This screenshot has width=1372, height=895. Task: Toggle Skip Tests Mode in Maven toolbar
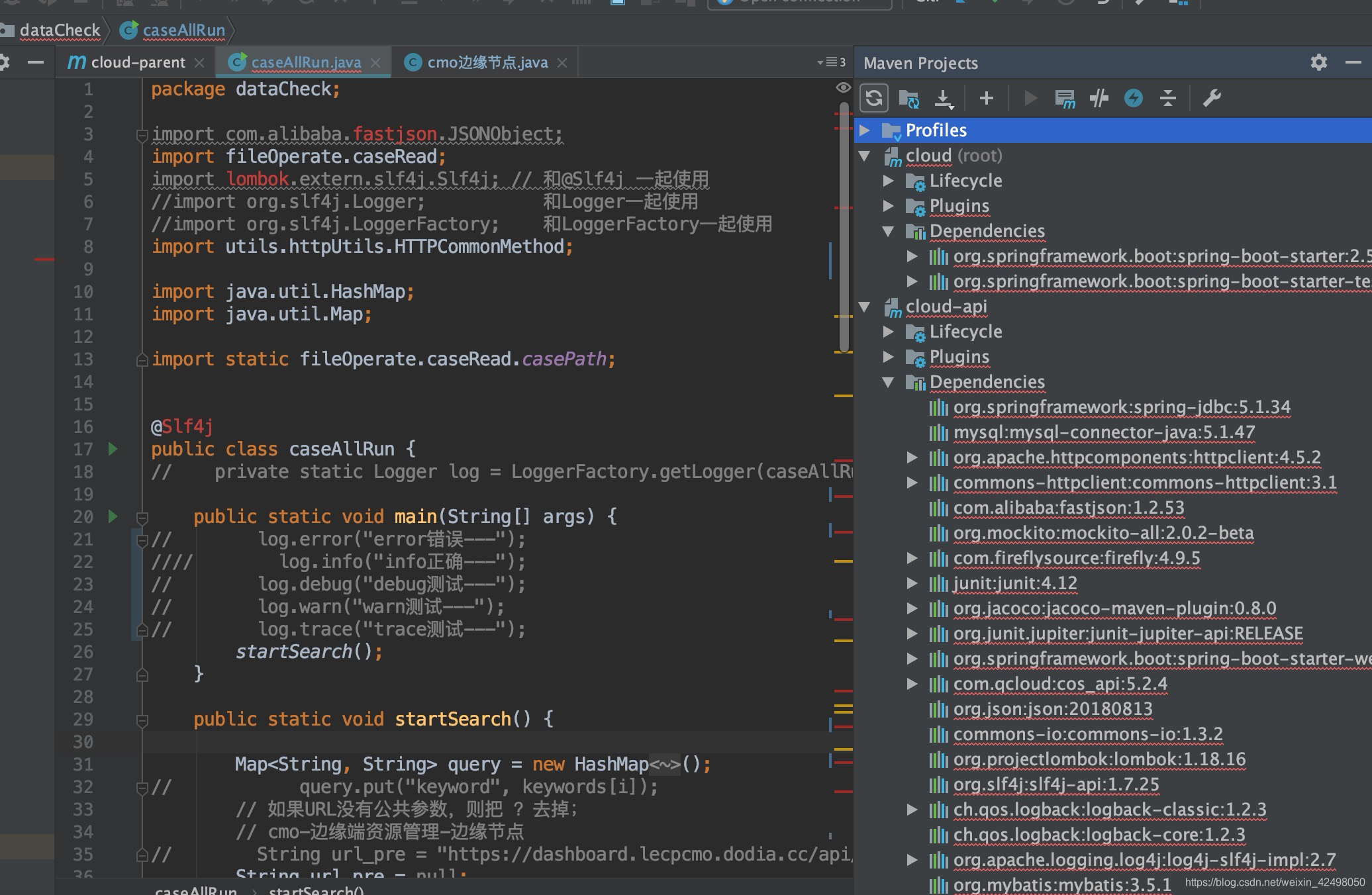click(1133, 99)
